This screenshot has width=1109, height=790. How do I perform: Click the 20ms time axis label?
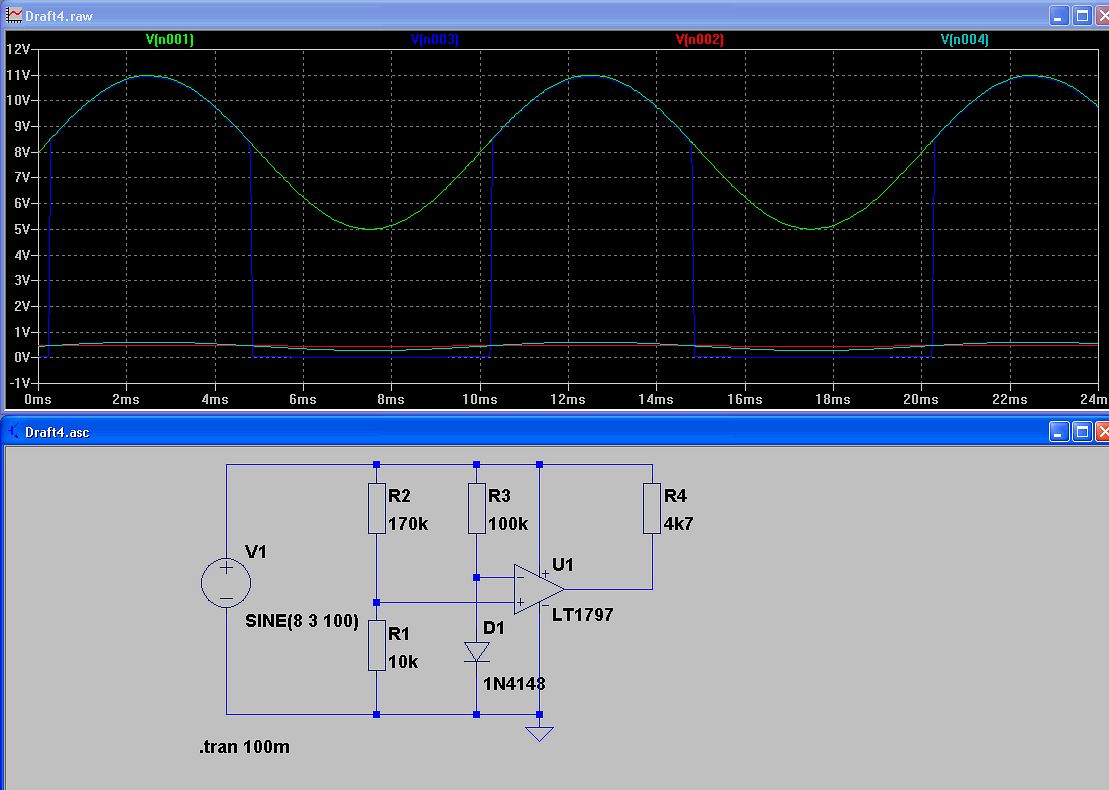(921, 400)
